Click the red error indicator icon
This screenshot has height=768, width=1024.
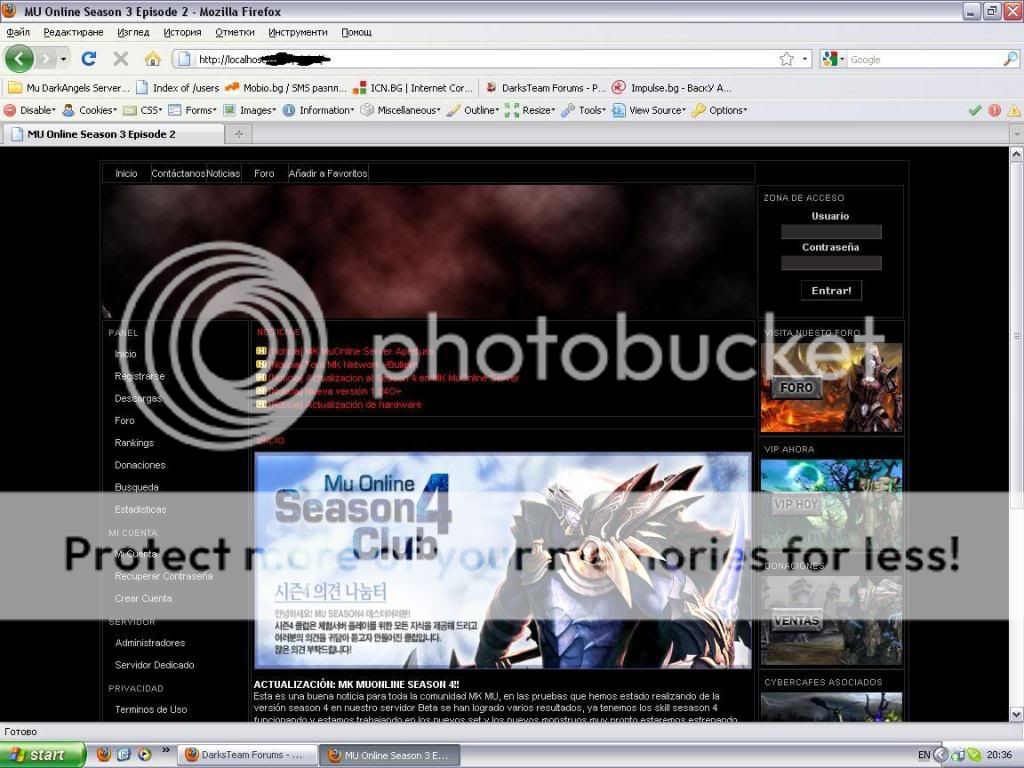pos(995,110)
